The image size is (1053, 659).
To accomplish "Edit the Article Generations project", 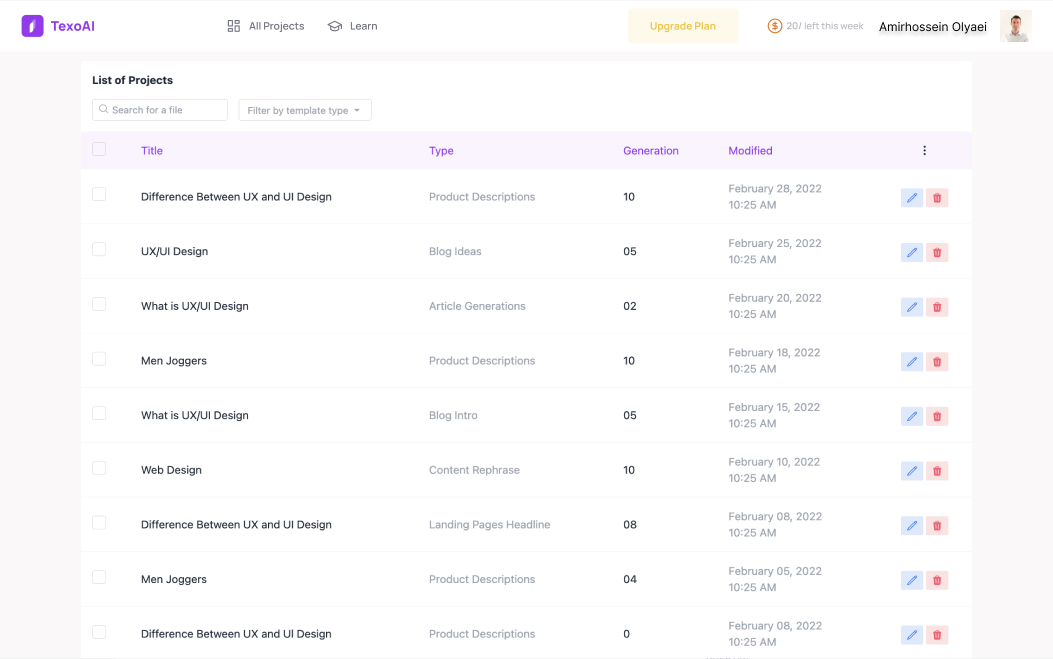I will click(x=911, y=307).
